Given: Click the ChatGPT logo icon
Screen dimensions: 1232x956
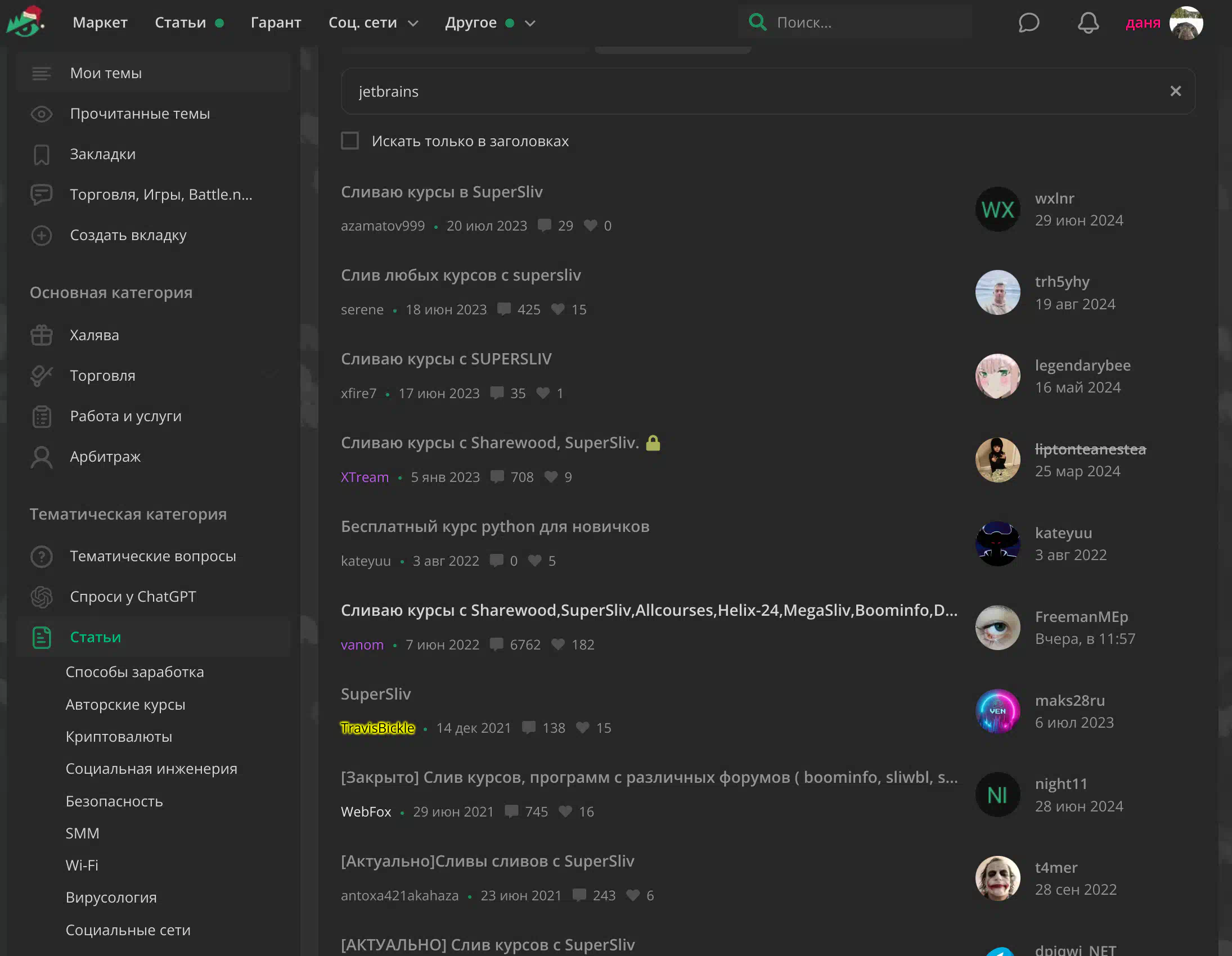Looking at the screenshot, I should coord(41,597).
